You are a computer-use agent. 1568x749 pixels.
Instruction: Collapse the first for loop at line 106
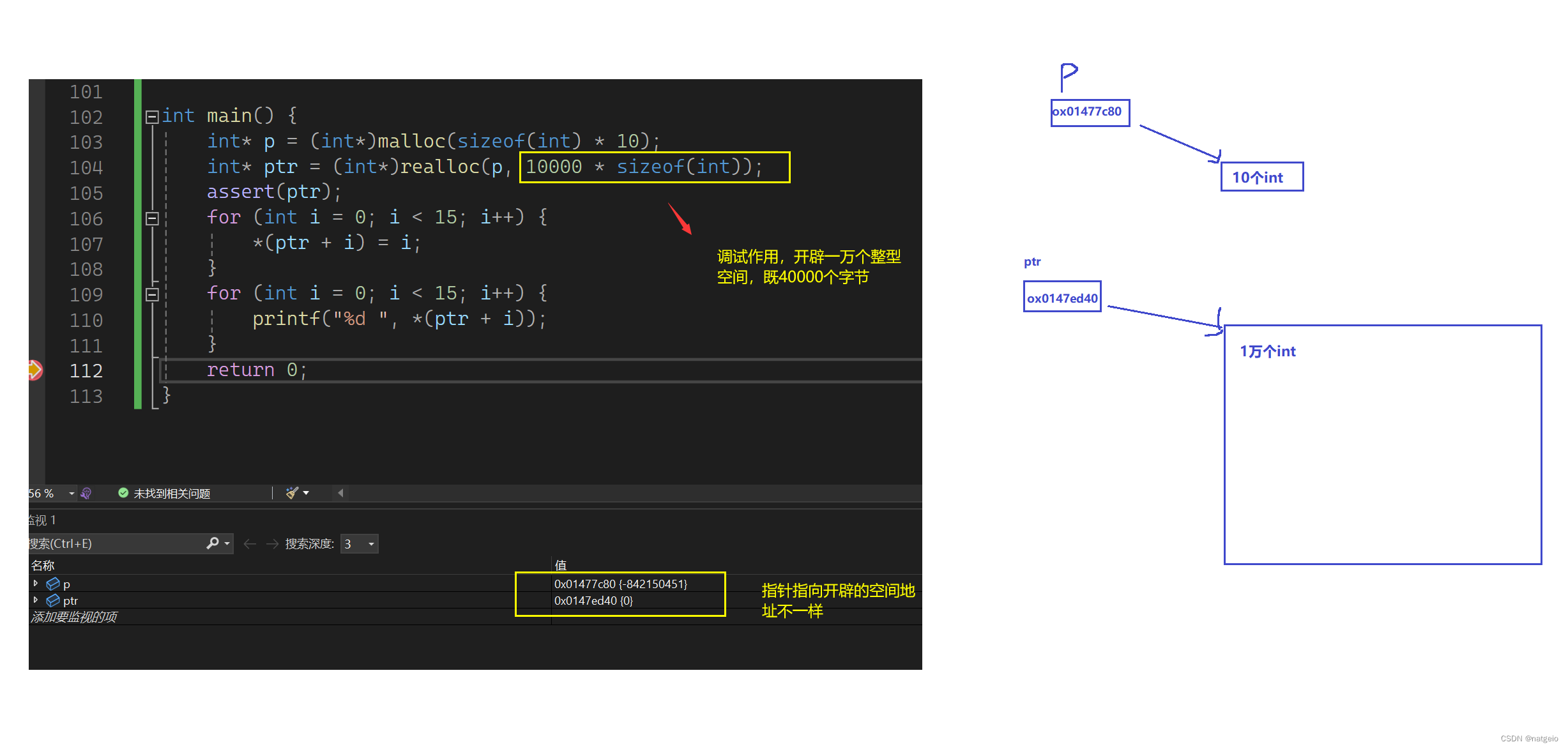[x=152, y=219]
